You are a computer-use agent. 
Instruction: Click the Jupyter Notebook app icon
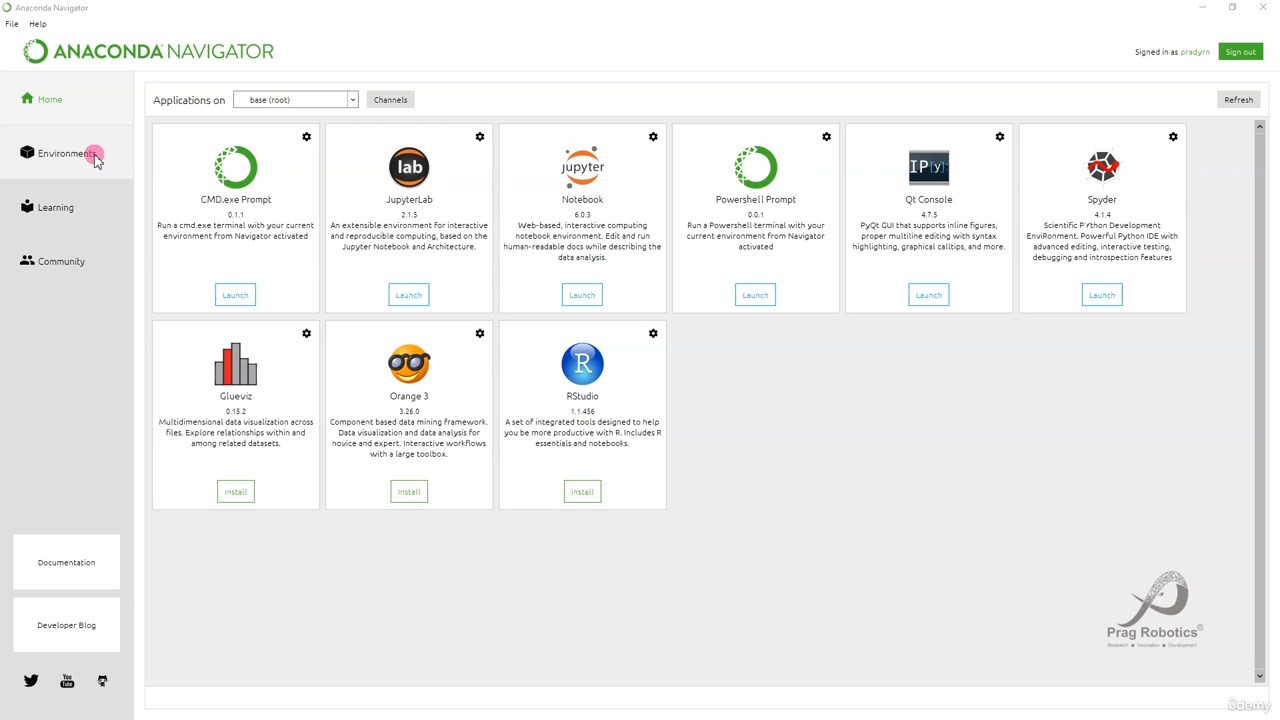pos(582,167)
